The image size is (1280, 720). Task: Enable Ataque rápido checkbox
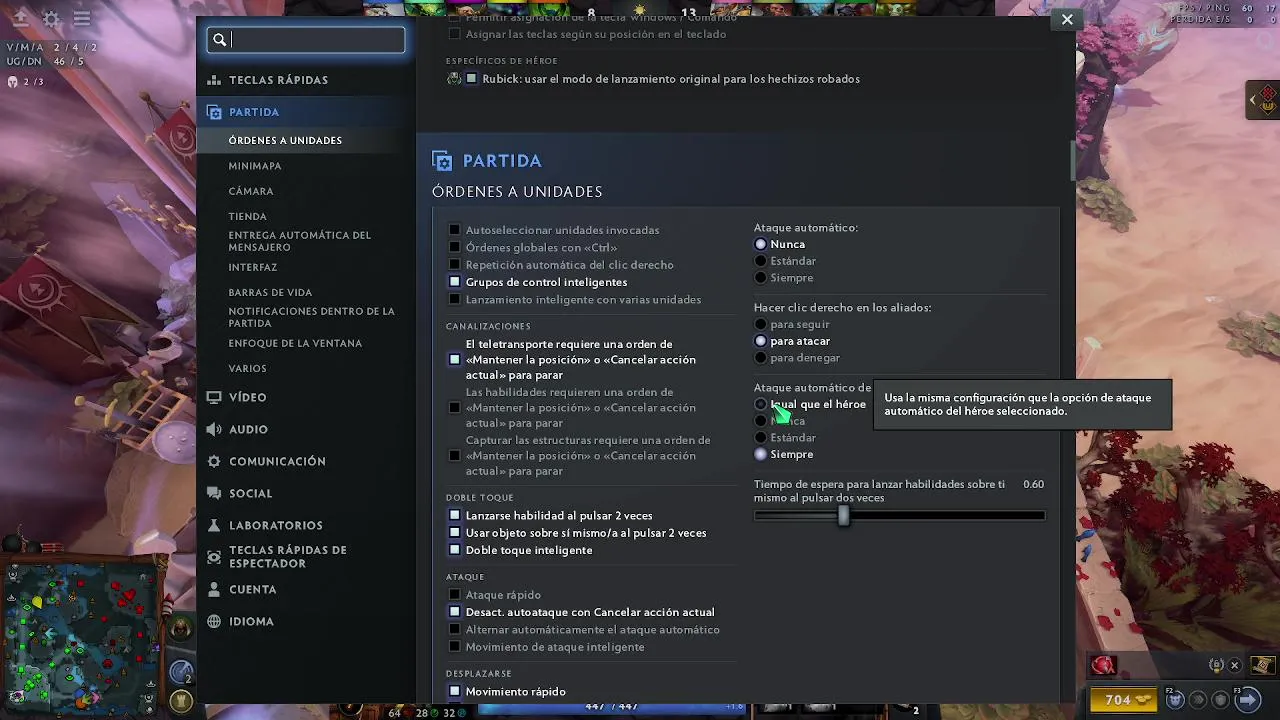point(454,595)
